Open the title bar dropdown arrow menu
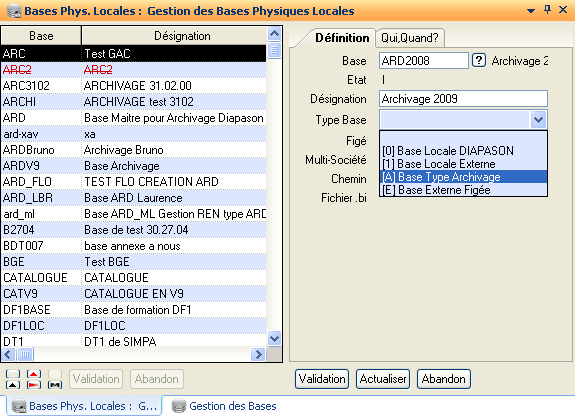The width and height of the screenshot is (575, 418). (531, 11)
